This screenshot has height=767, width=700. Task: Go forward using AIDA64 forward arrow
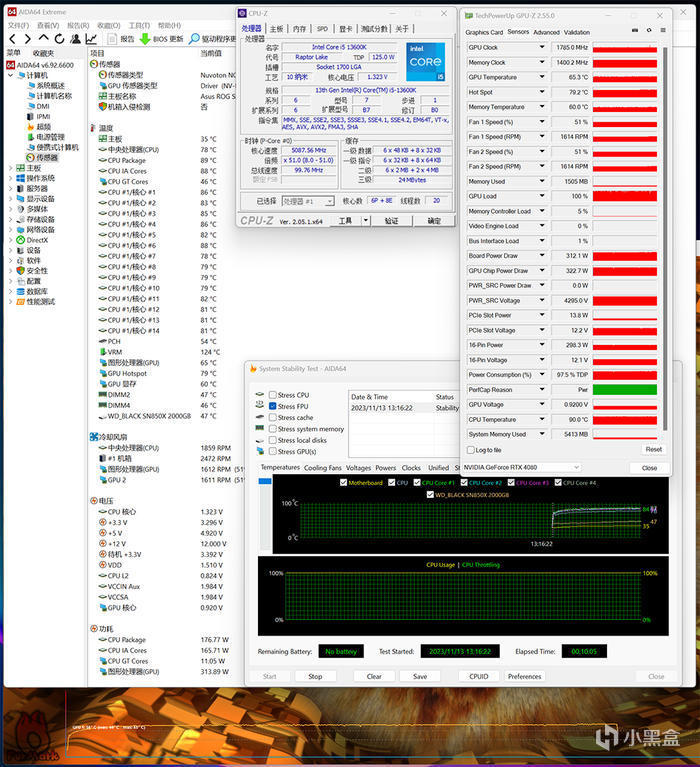point(28,39)
